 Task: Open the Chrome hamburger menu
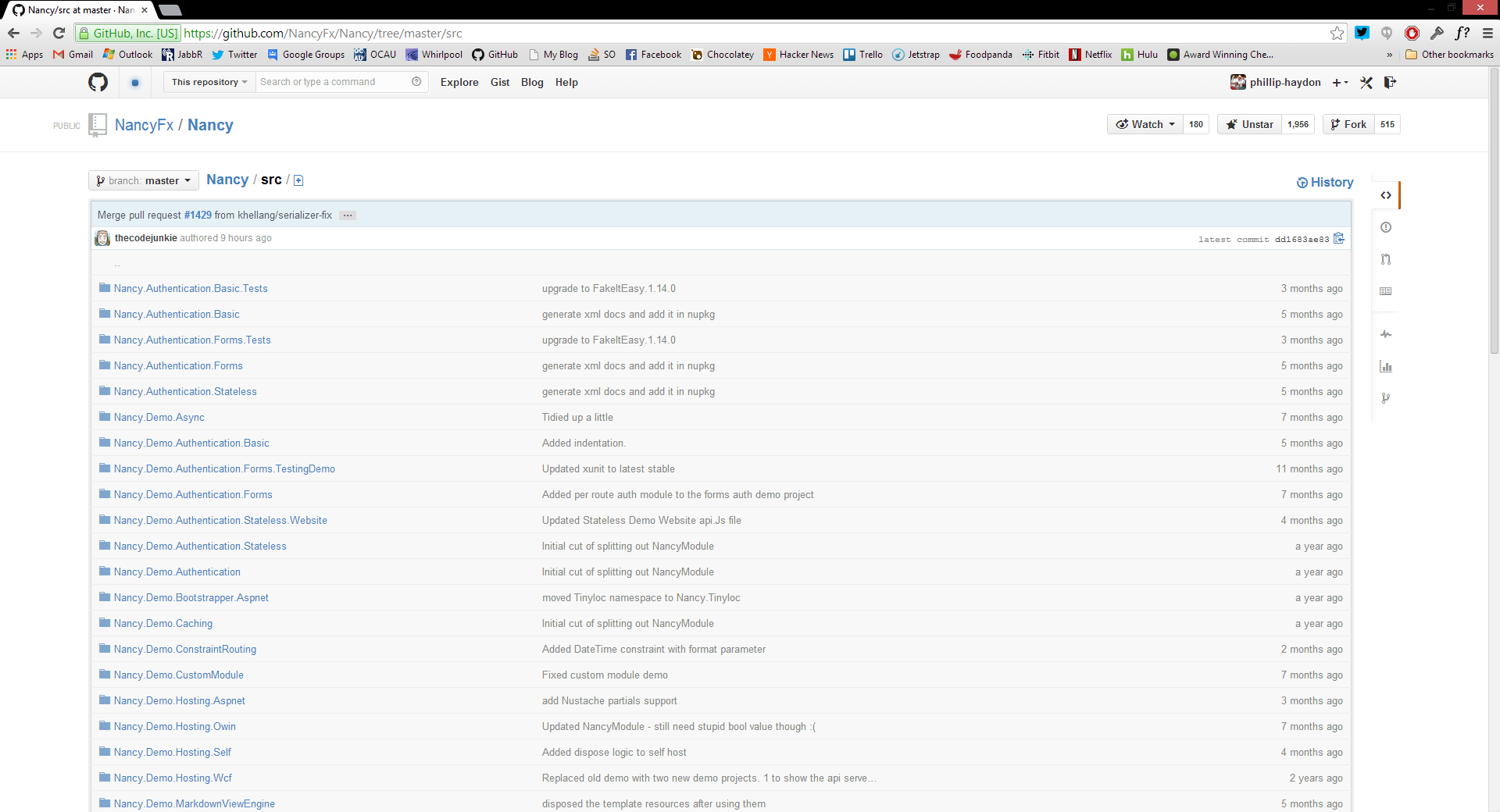pos(1487,33)
